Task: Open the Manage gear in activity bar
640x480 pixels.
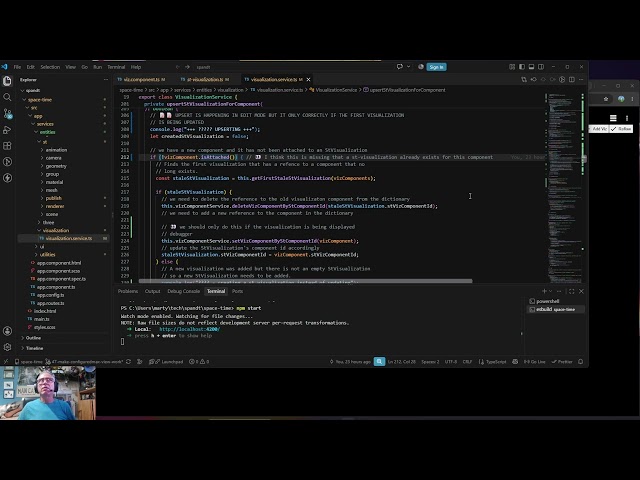Action: pos(7,347)
